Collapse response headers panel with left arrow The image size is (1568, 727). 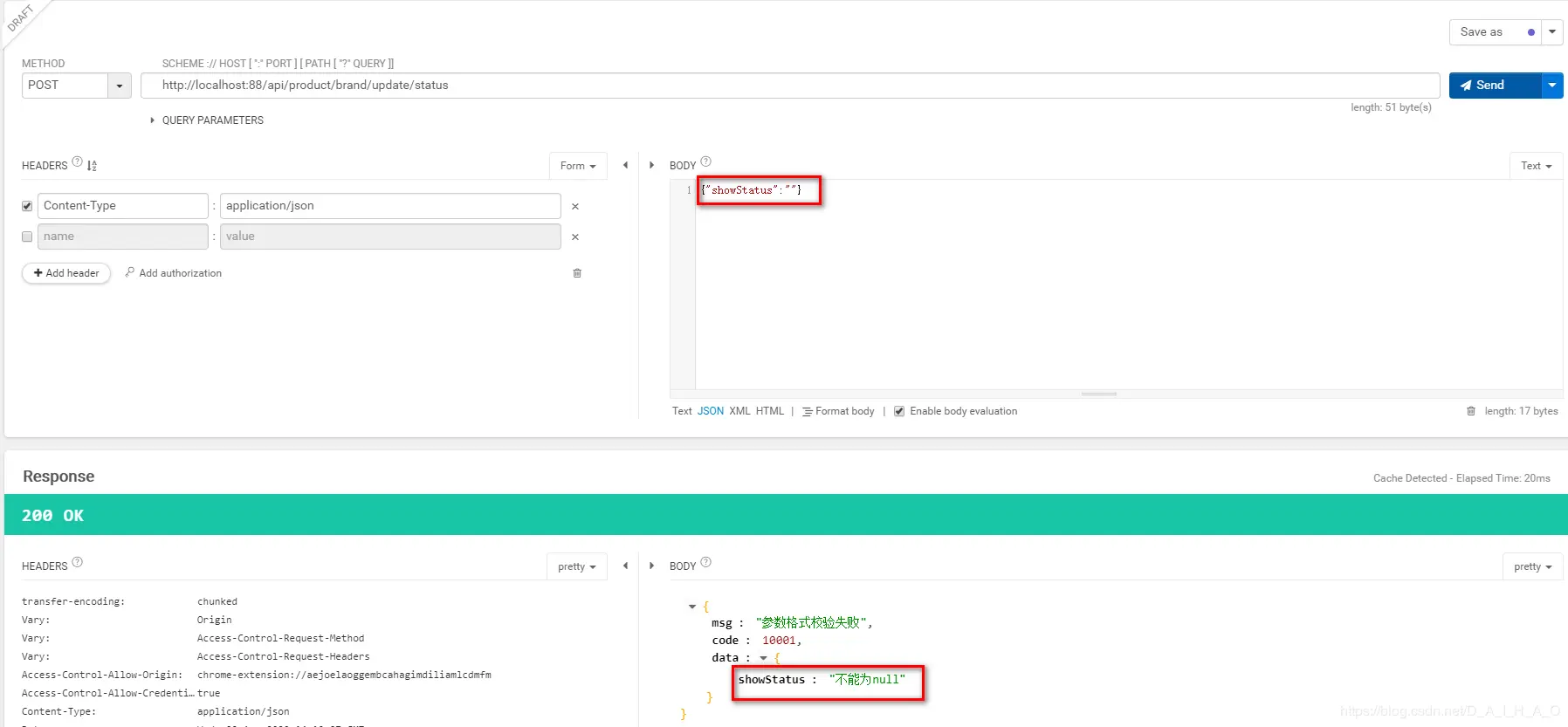point(625,566)
